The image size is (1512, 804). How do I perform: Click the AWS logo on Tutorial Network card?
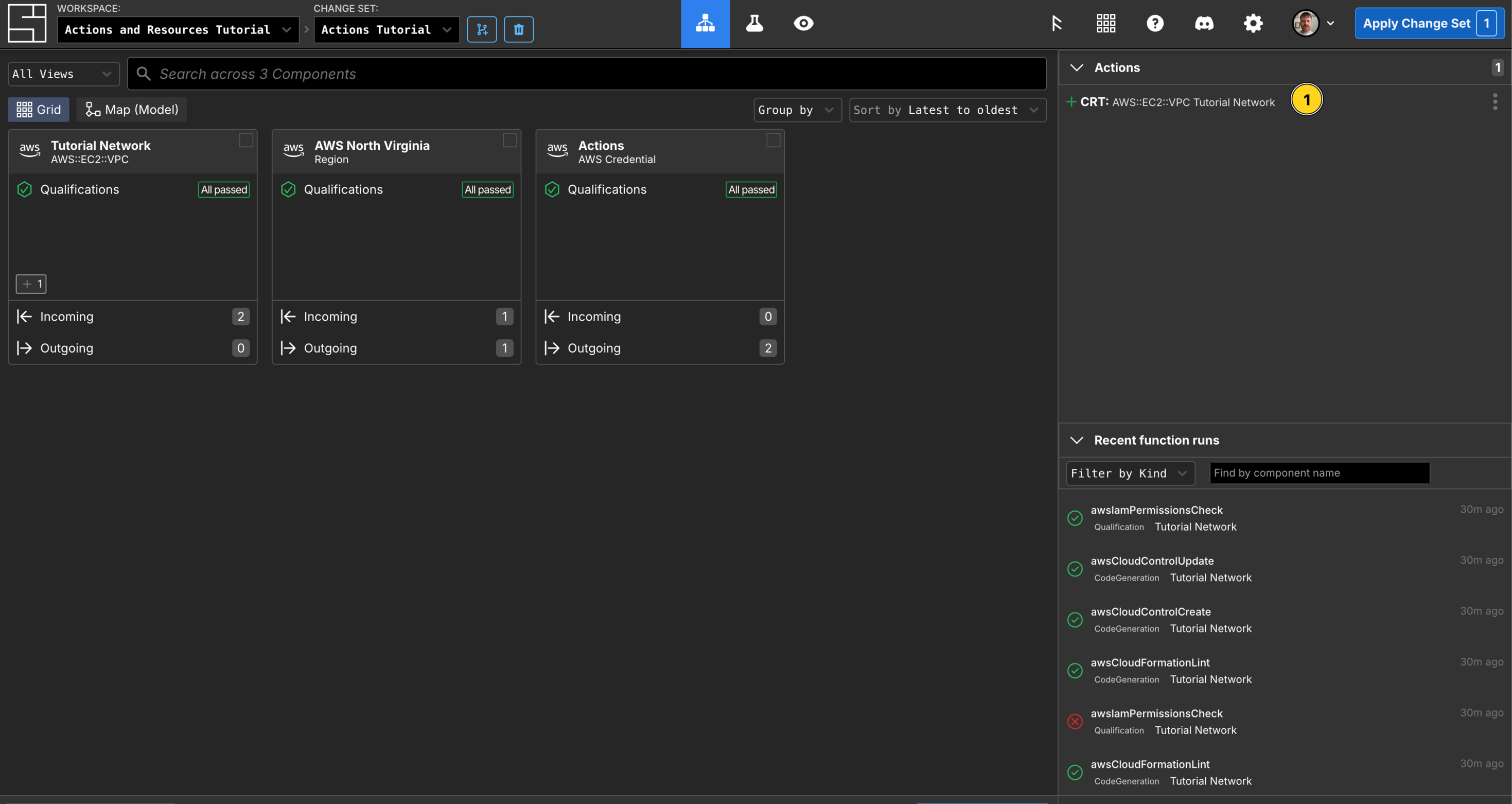pyautogui.click(x=30, y=150)
